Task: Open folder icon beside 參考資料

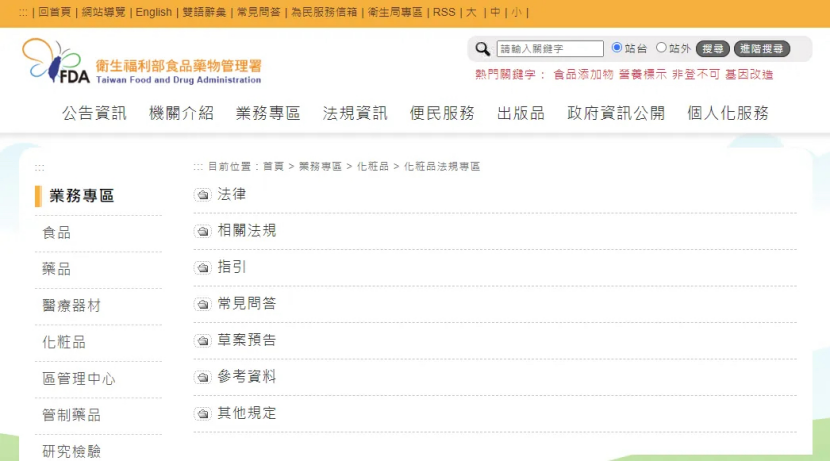Action: coord(203,377)
